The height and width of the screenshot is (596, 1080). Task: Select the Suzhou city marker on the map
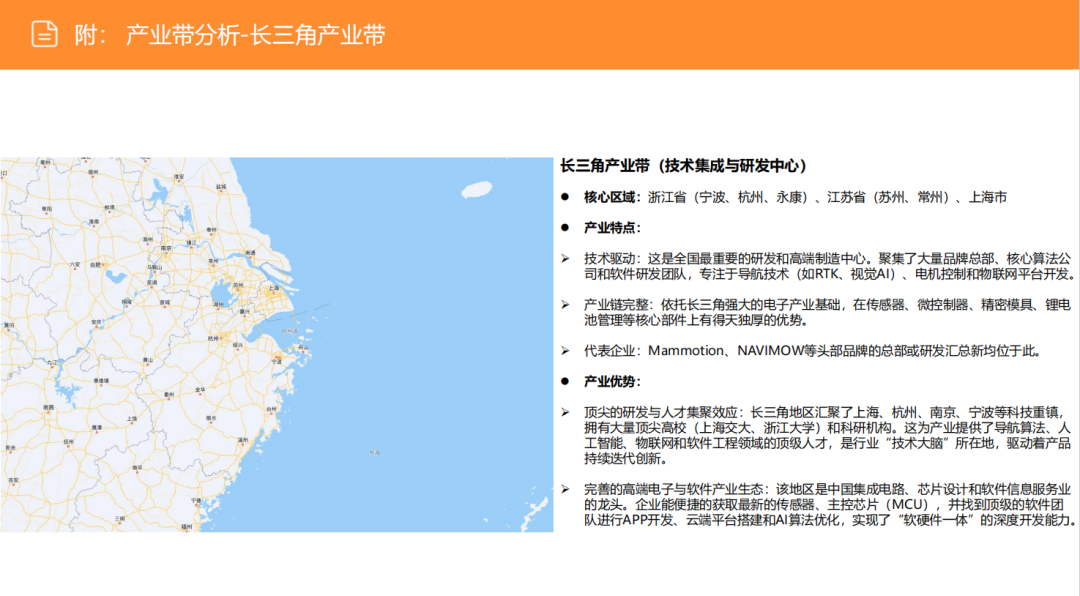click(238, 289)
